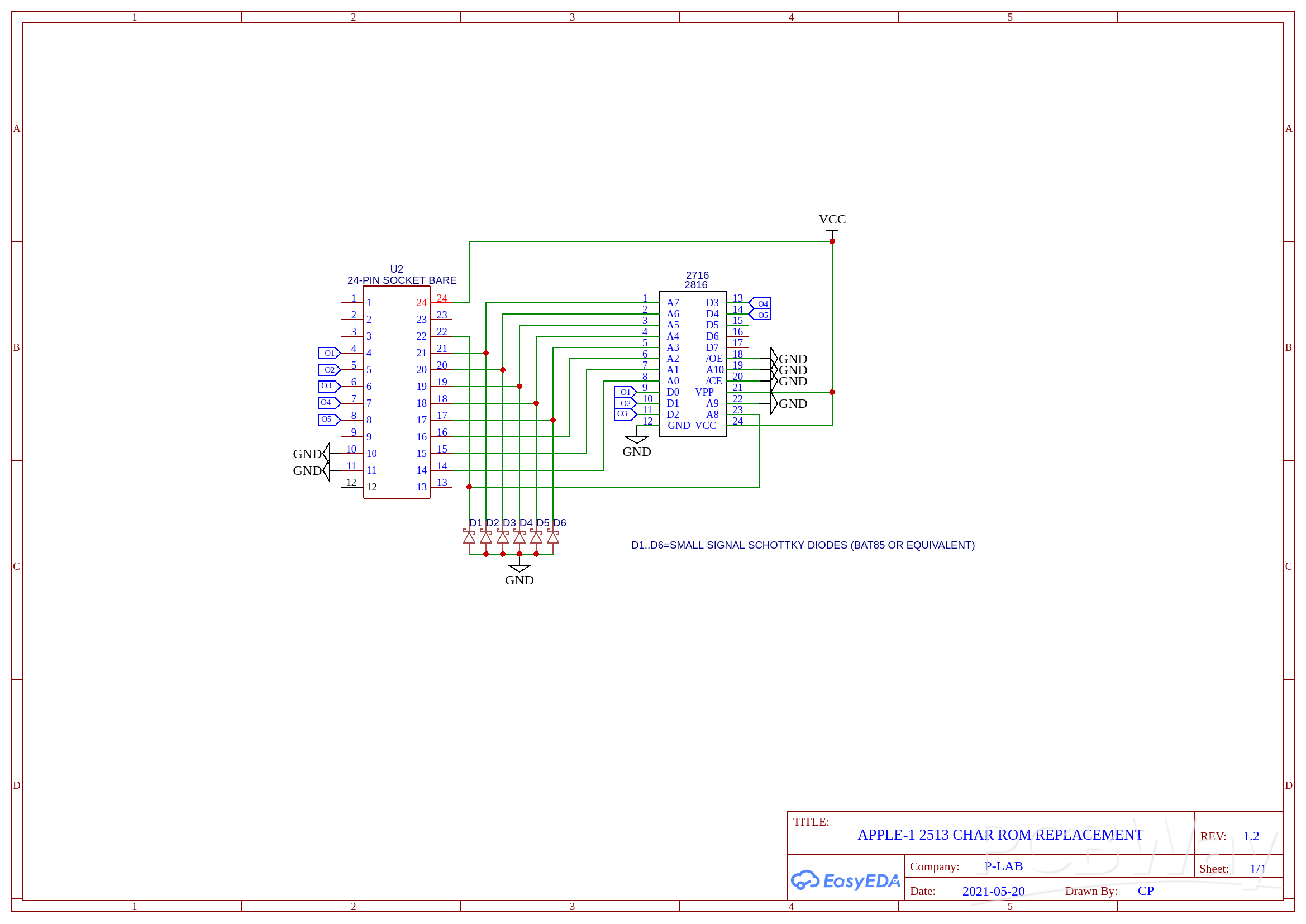
Task: Select the O4 net flag beside 2716 D3
Action: (x=760, y=303)
